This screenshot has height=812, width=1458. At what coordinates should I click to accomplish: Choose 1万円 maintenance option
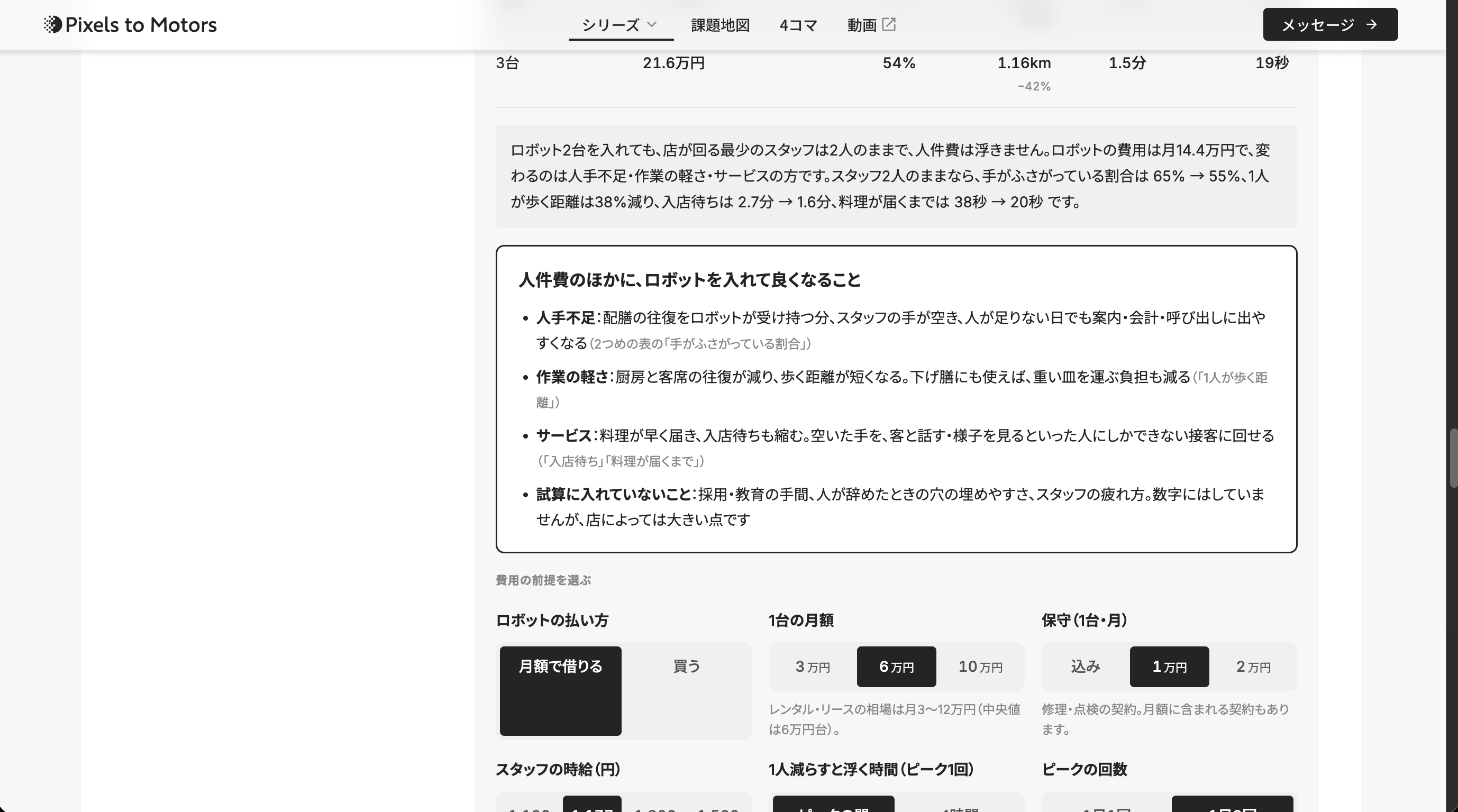[1169, 667]
